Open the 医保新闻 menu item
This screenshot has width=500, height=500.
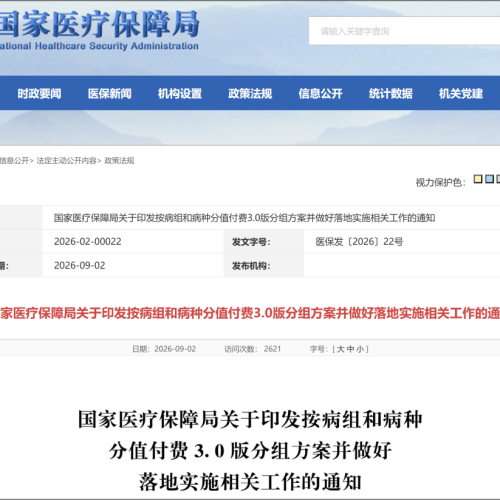coord(110,94)
